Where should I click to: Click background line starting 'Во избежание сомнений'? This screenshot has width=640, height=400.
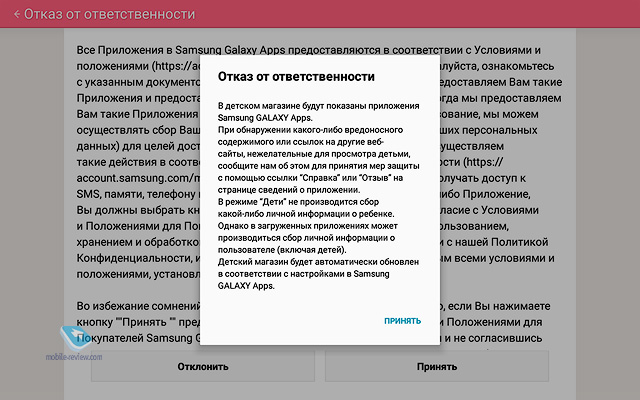click(x=138, y=306)
